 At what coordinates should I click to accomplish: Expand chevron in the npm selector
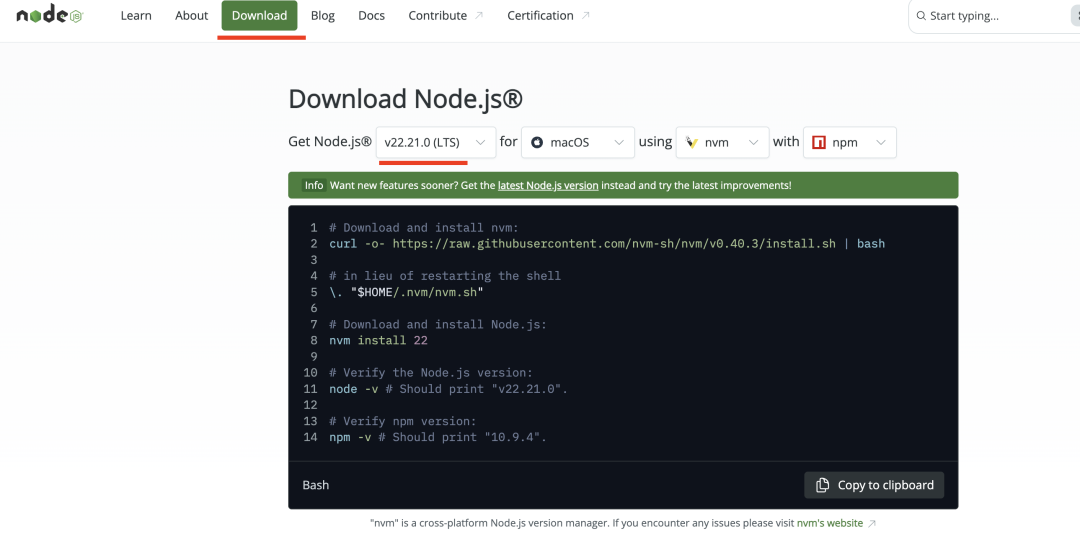(881, 143)
